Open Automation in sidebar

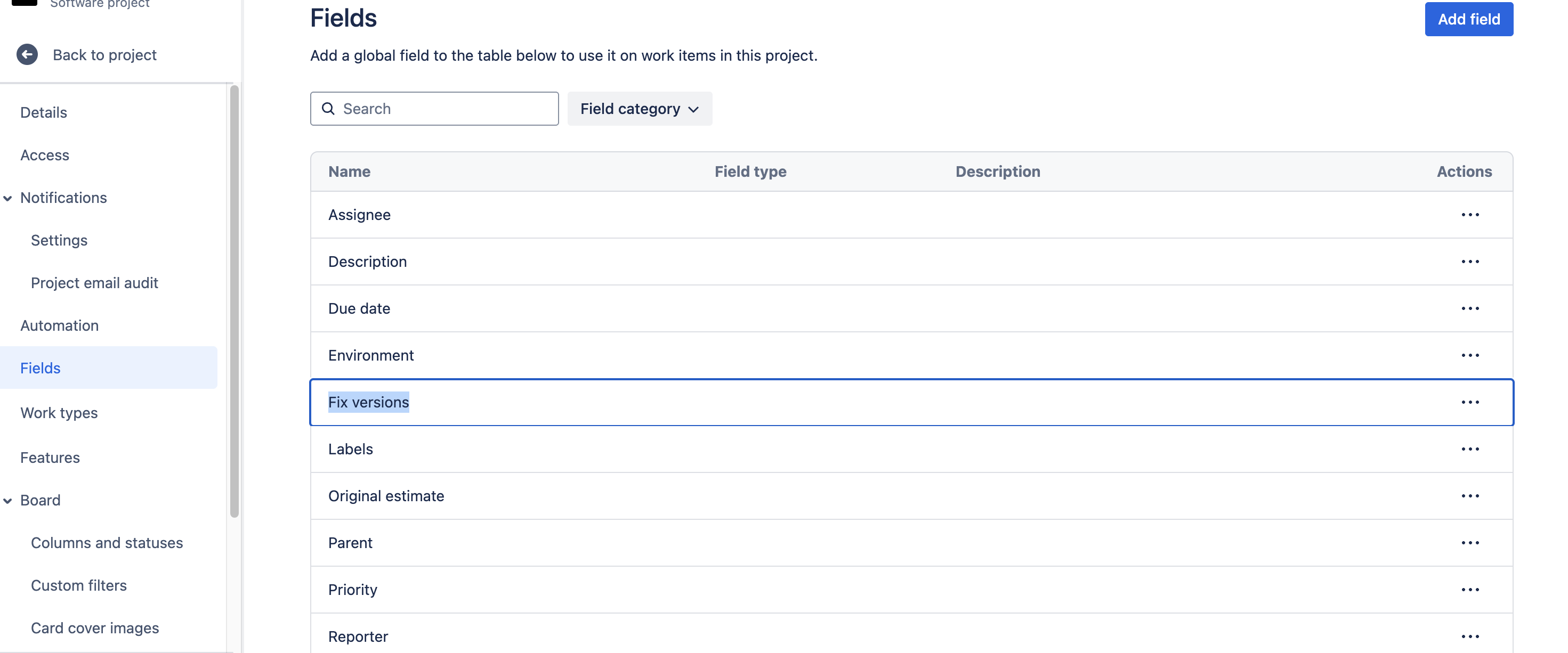pyautogui.click(x=60, y=325)
